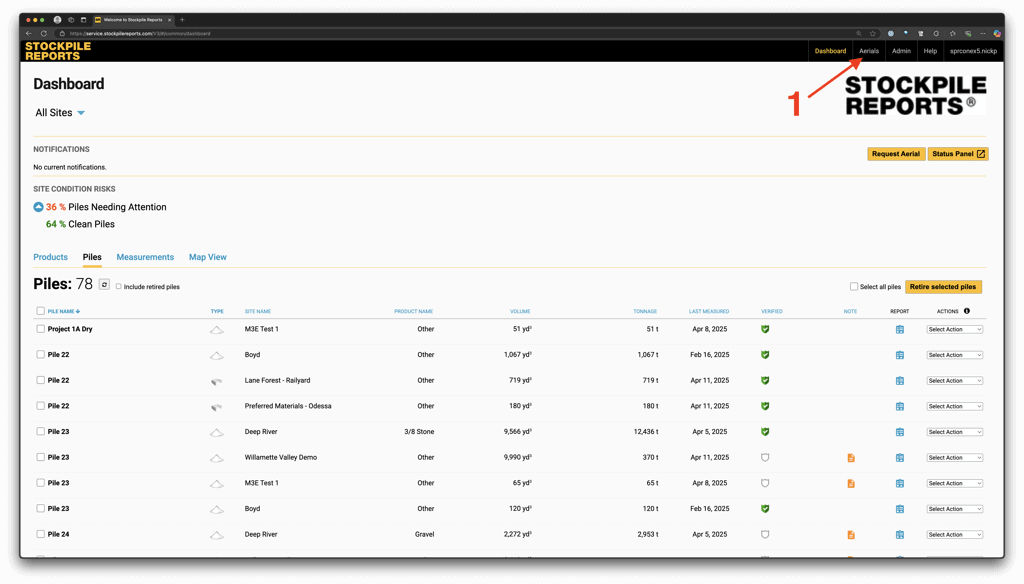The width and height of the screenshot is (1024, 584).
Task: Open the note icon for Willamette Valley Demo pile
Action: (851, 458)
